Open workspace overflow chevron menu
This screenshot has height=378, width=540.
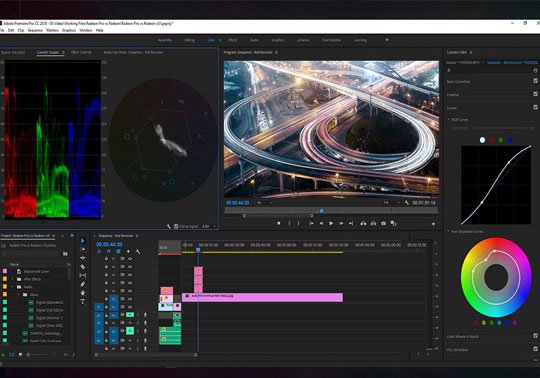[x=387, y=40]
